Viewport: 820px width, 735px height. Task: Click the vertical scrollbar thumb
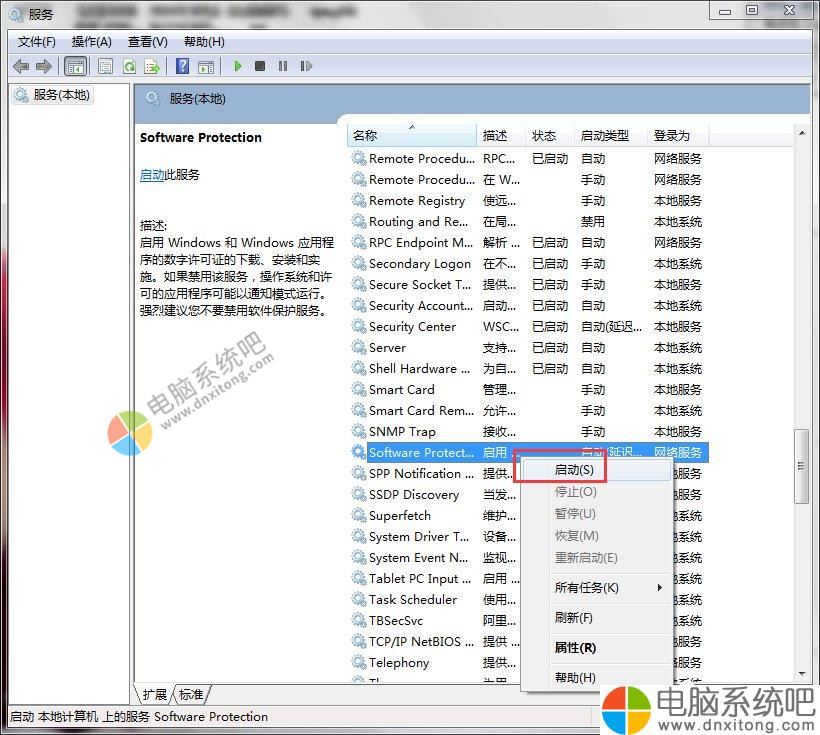coord(801,466)
